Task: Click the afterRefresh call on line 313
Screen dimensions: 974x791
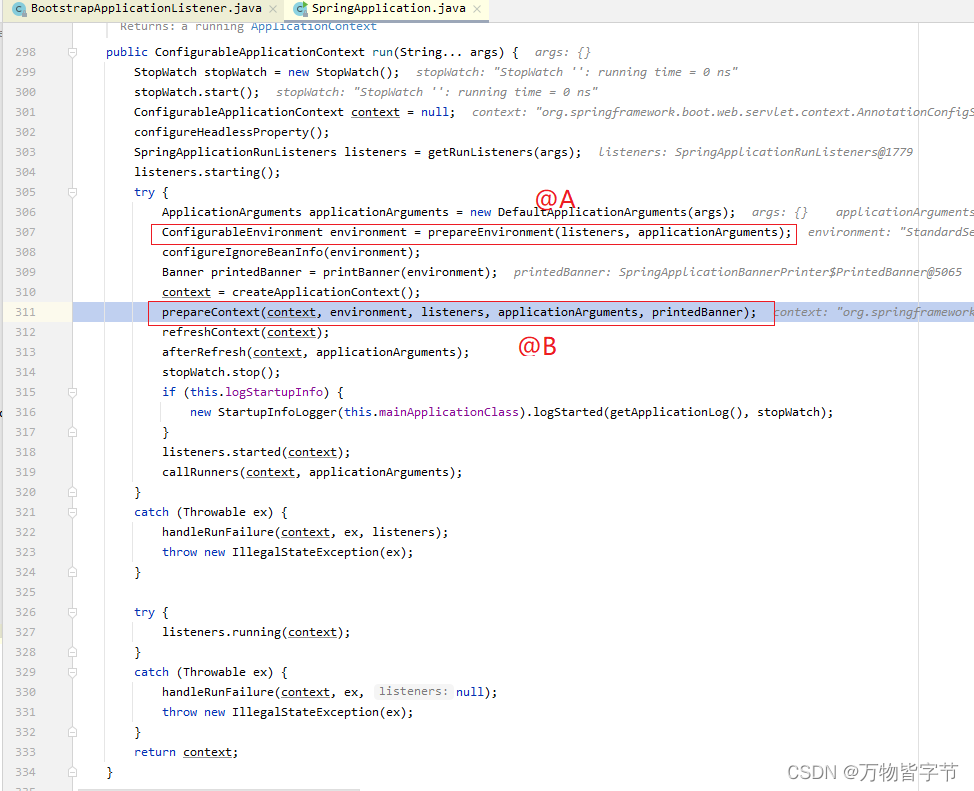Action: coord(204,352)
